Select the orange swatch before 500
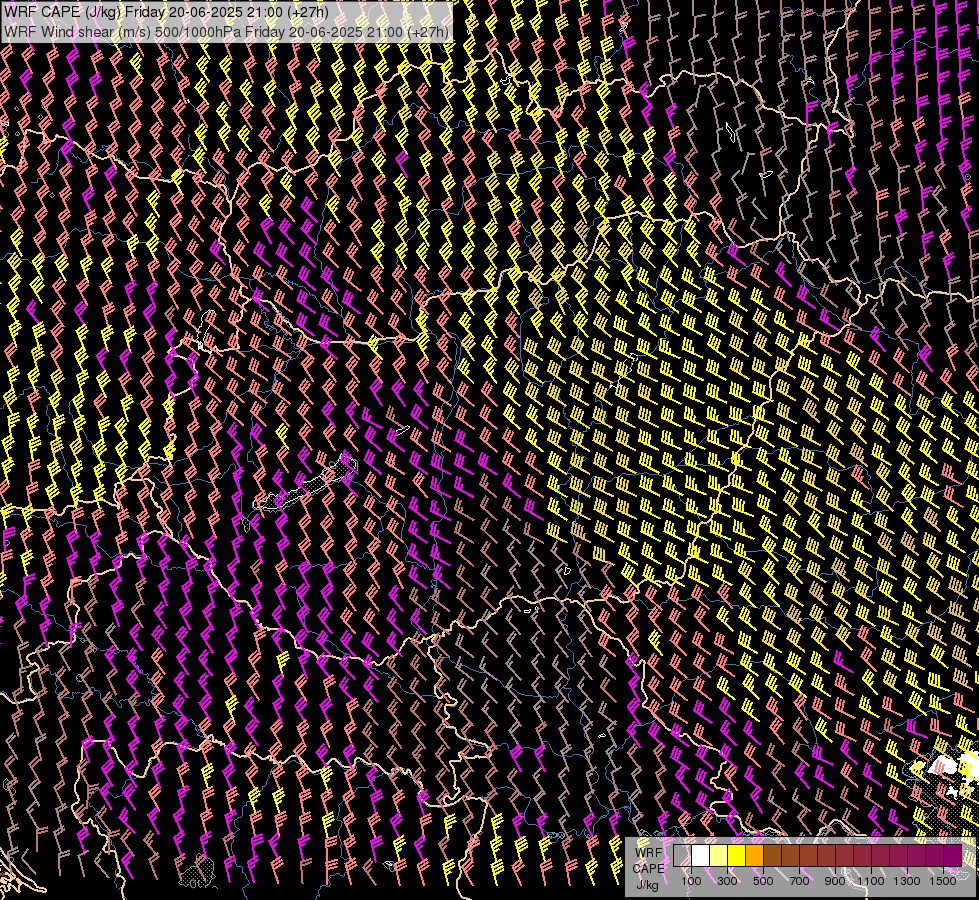 point(754,856)
